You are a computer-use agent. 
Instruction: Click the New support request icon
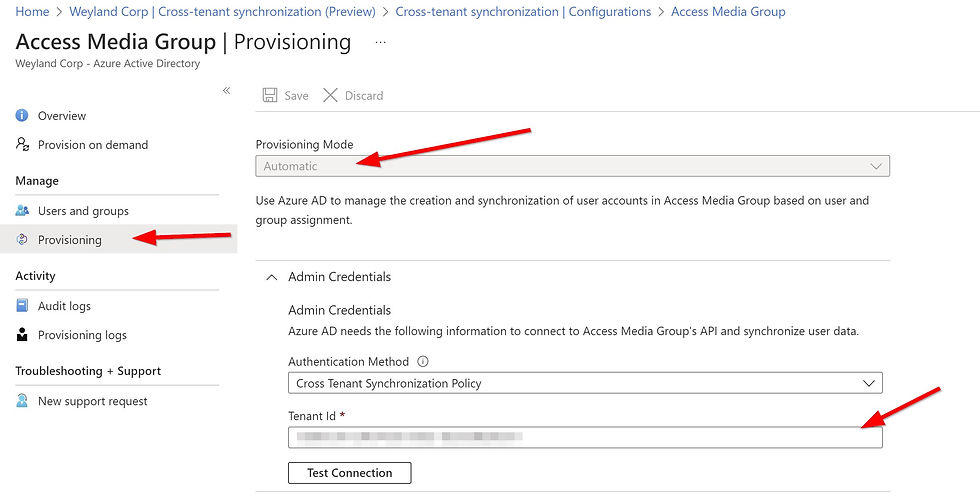(22, 401)
